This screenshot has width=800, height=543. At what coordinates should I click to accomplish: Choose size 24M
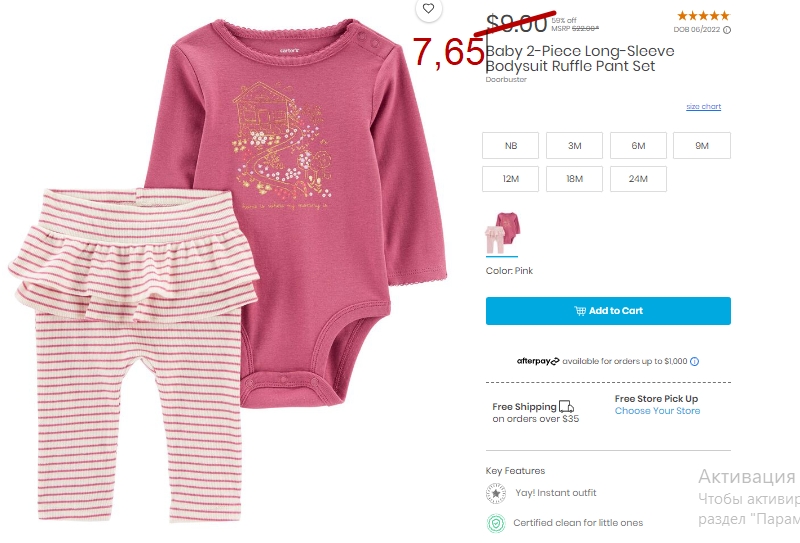coord(638,179)
